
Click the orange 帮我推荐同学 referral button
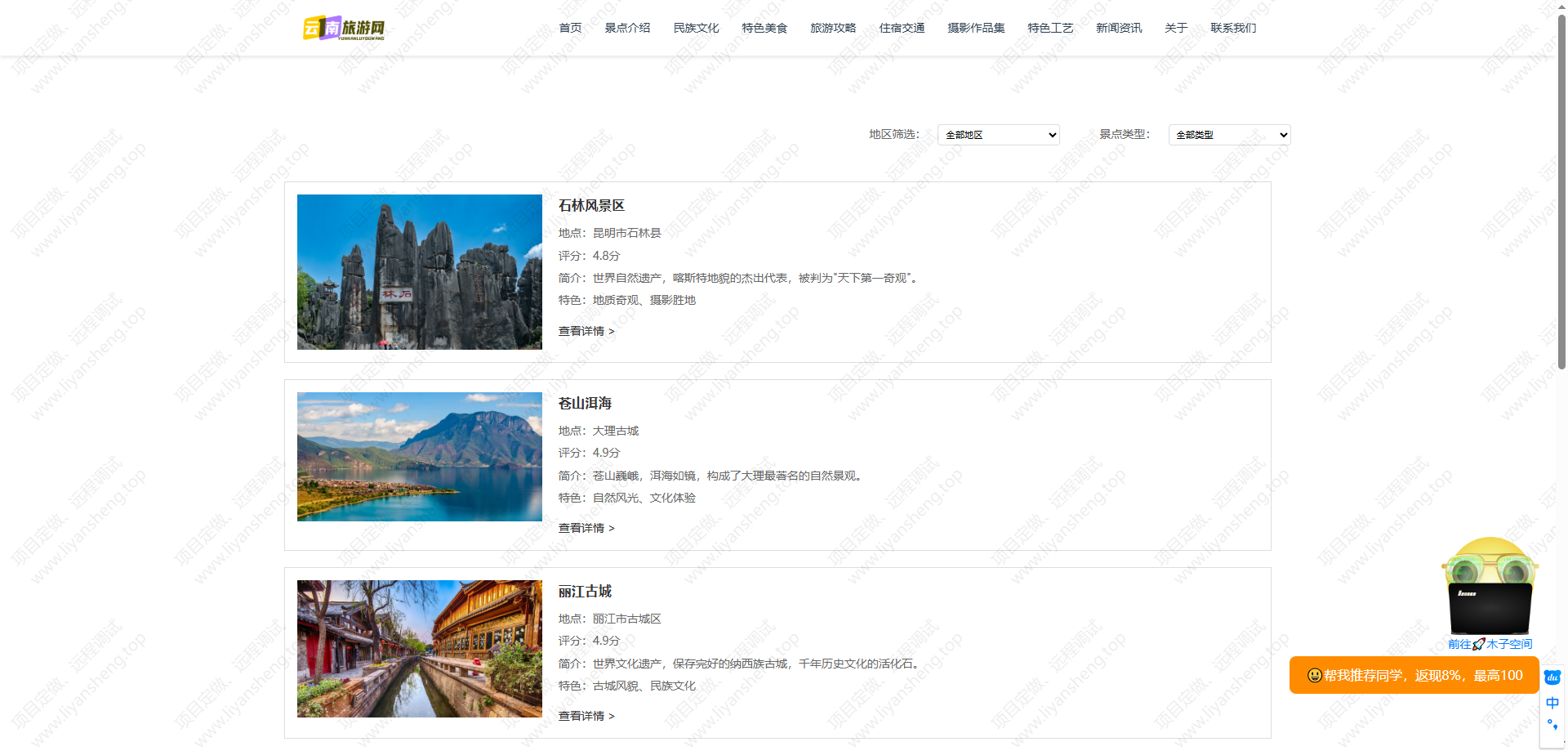click(x=1414, y=675)
